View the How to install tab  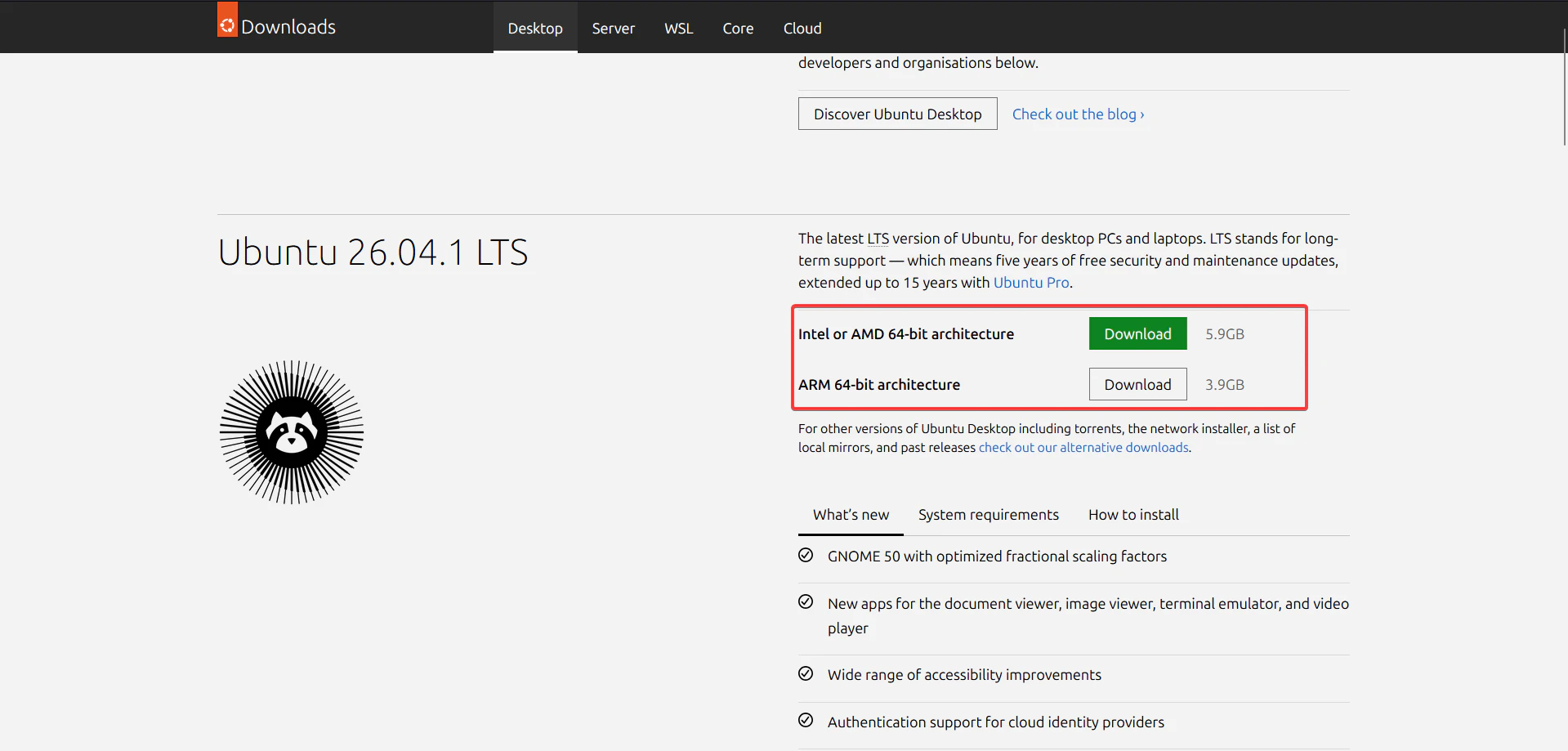click(1133, 515)
